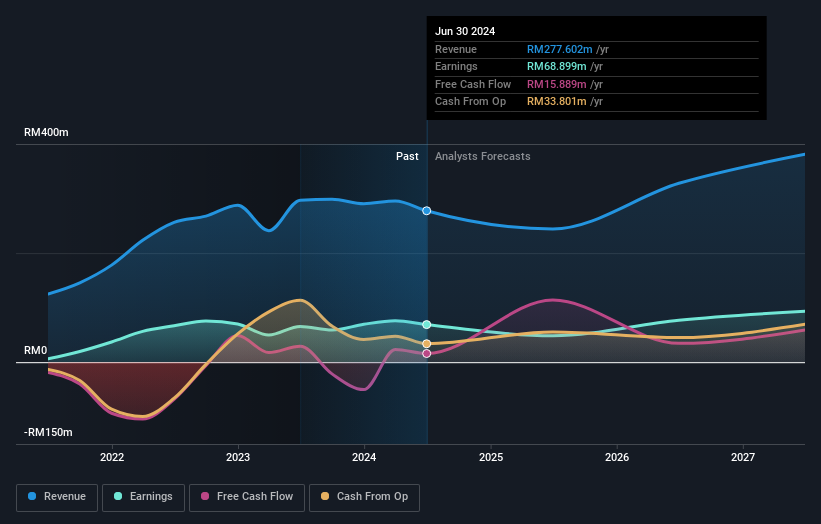Toggle the Revenue legend button
Screen dimensions: 821x524
click(57, 497)
